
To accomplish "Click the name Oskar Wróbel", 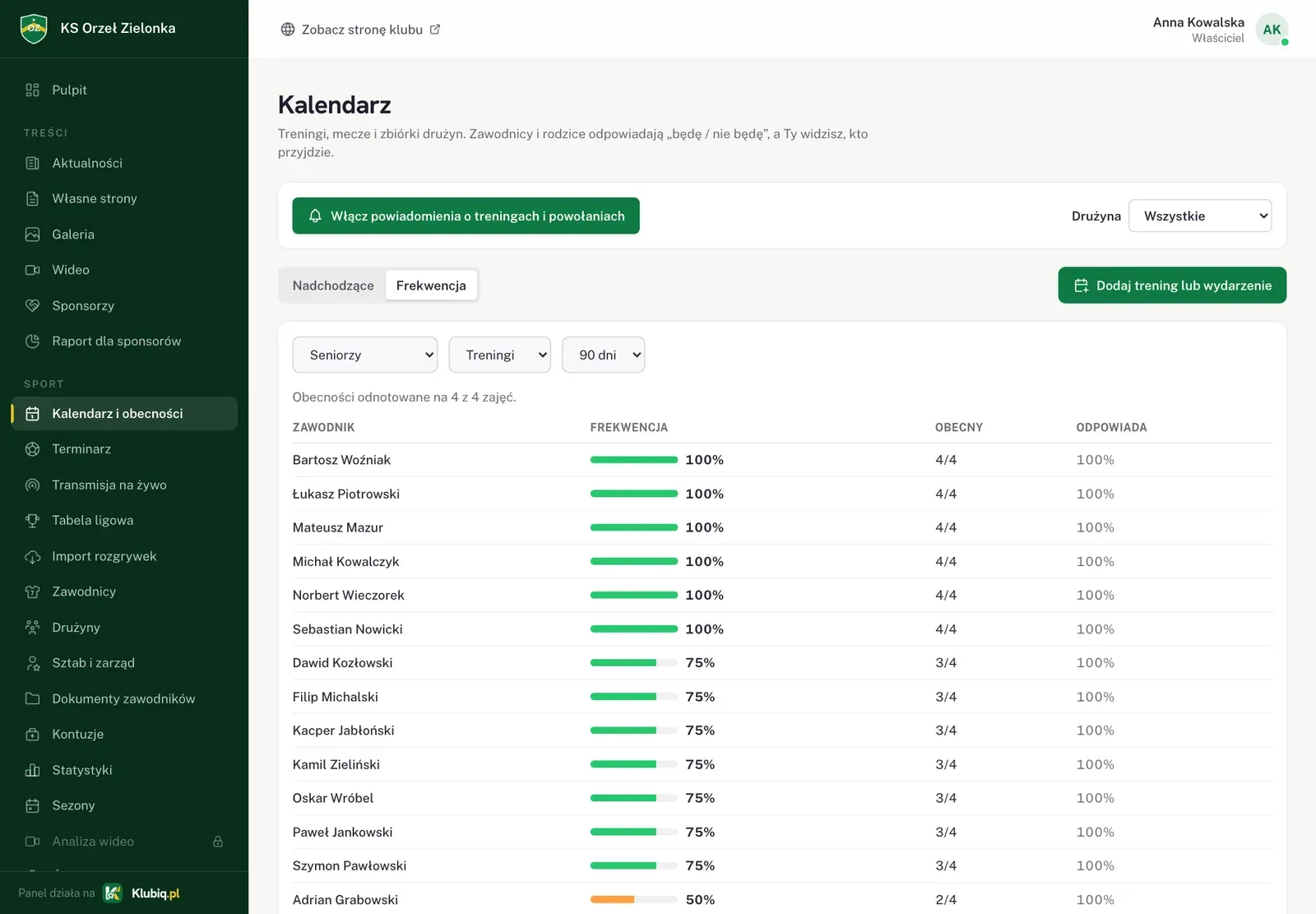I will (x=333, y=798).
